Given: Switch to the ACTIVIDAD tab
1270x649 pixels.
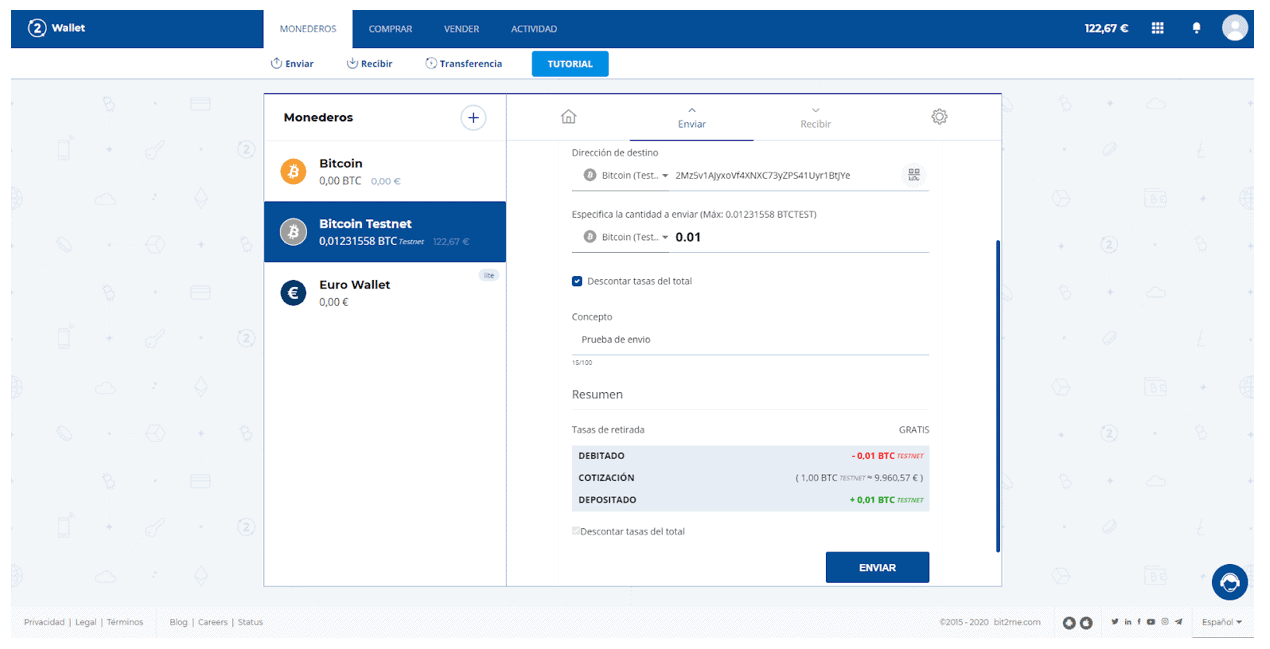Looking at the screenshot, I should [534, 29].
